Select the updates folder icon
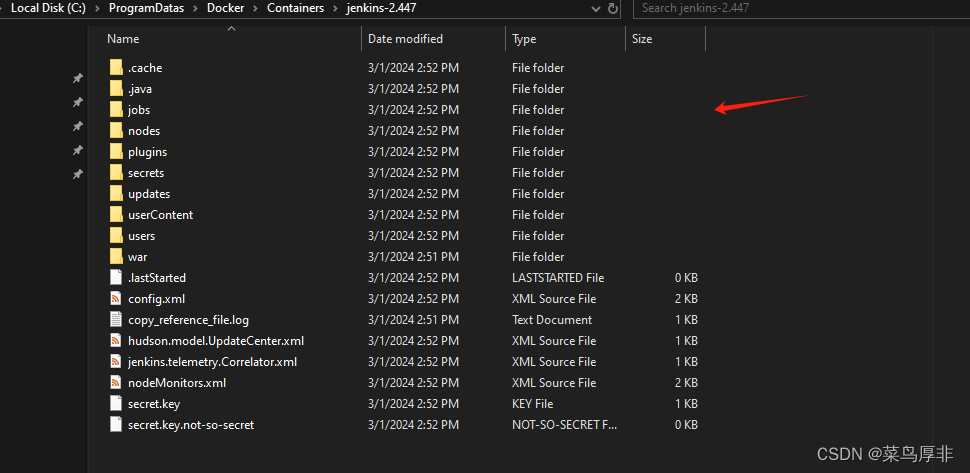Screen dimensions: 970x473 point(116,194)
